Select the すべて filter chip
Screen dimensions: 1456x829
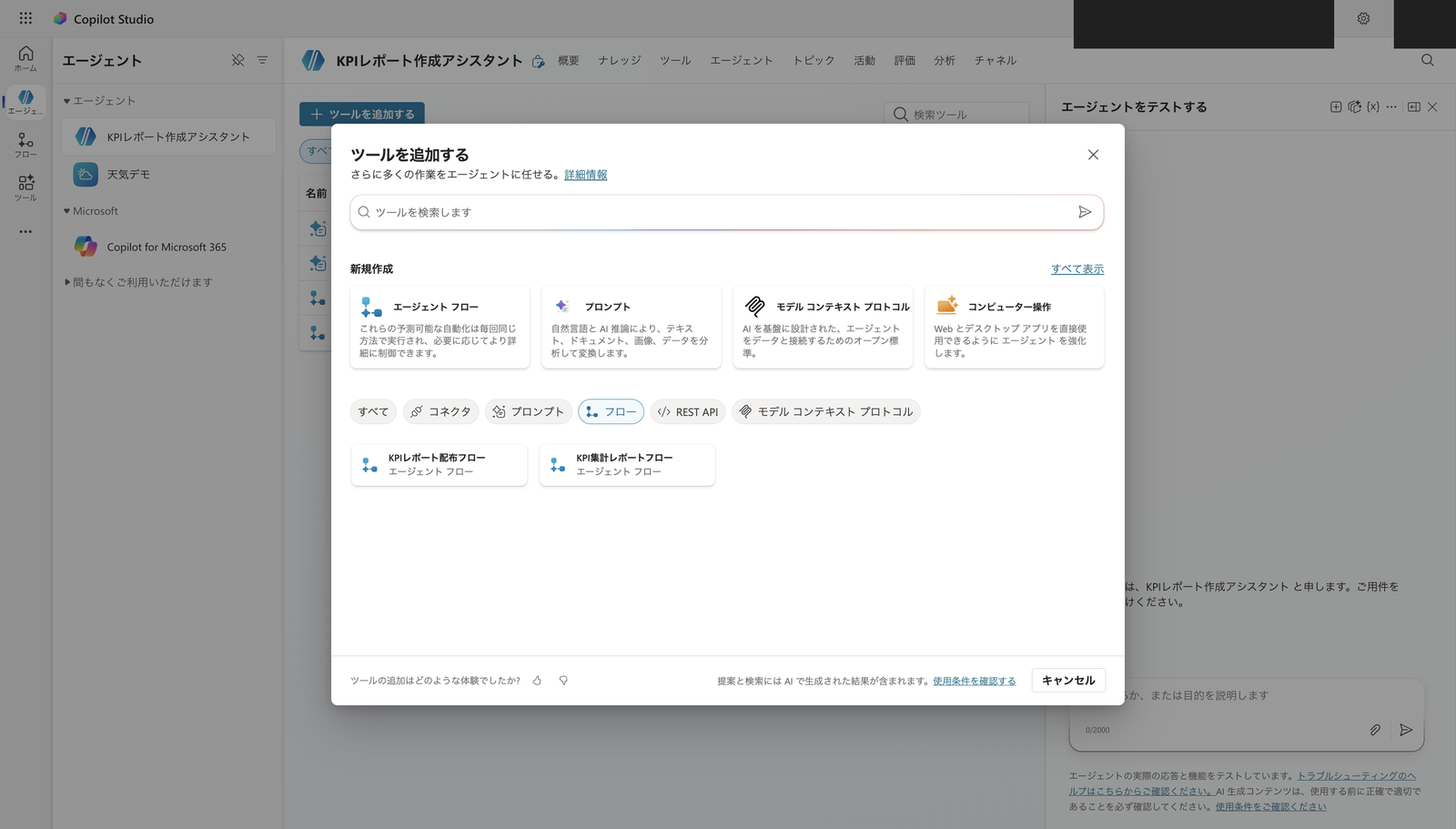373,411
